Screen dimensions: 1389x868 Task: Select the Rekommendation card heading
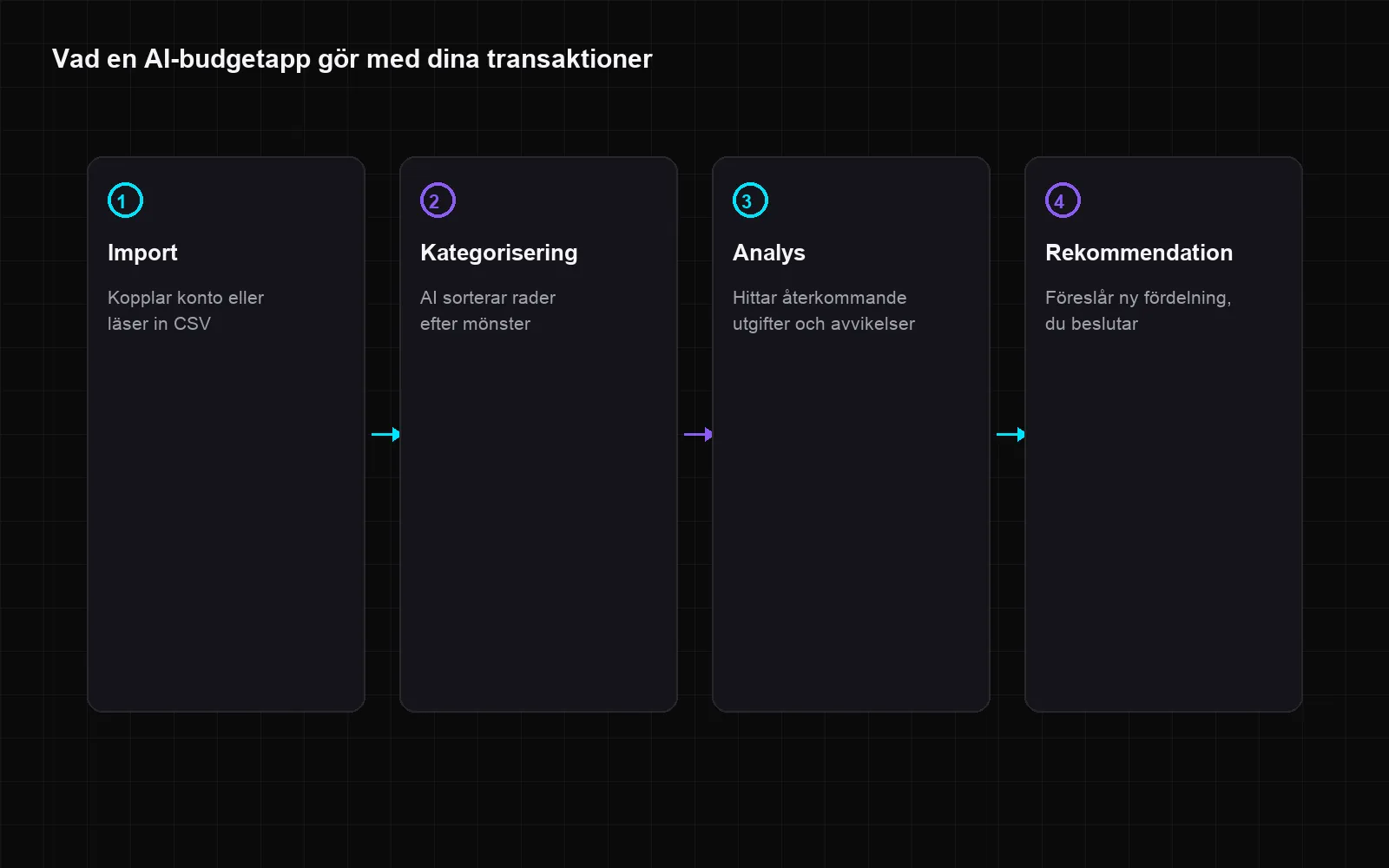pyautogui.click(x=1139, y=253)
